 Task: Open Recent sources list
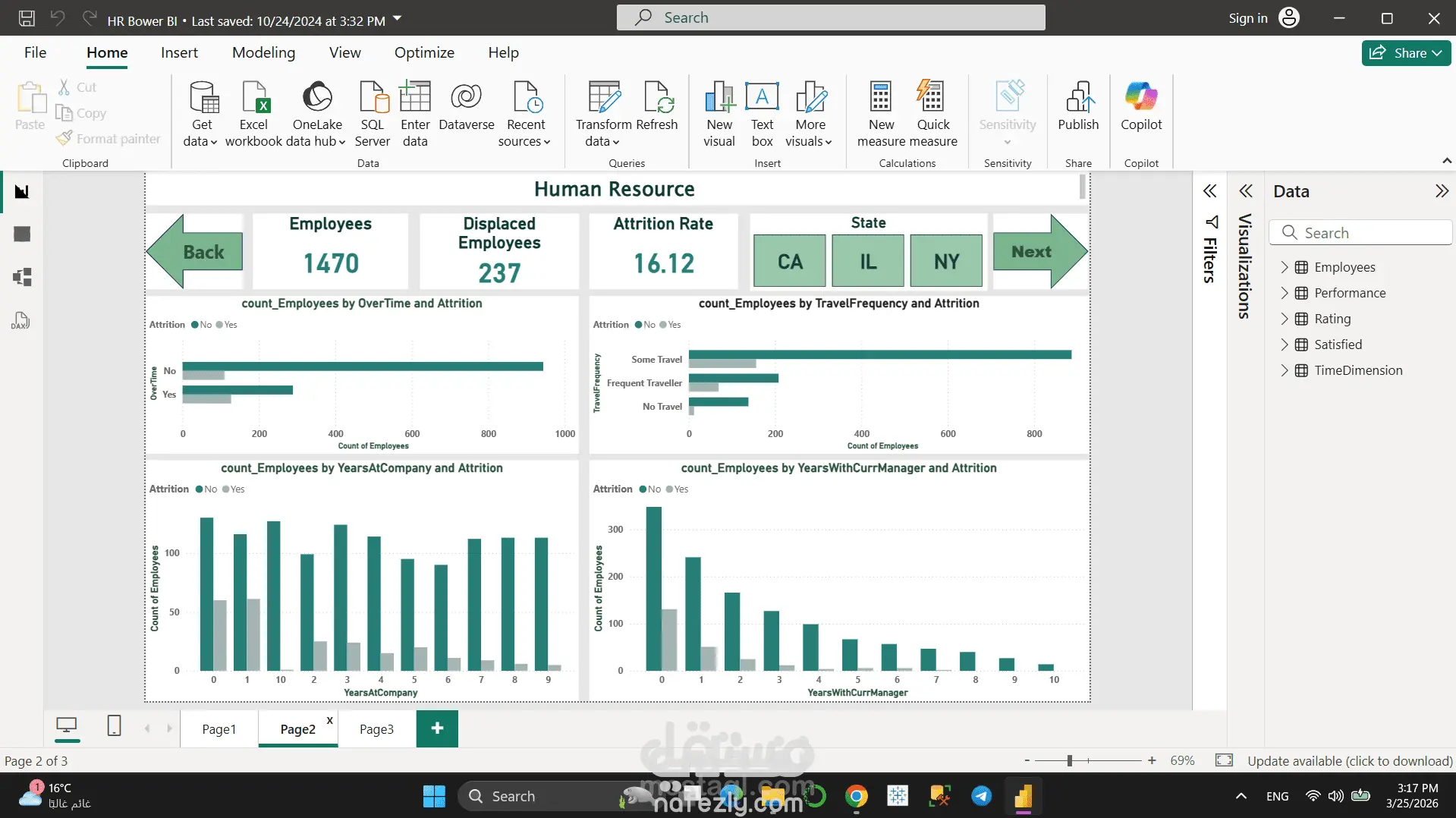[525, 114]
